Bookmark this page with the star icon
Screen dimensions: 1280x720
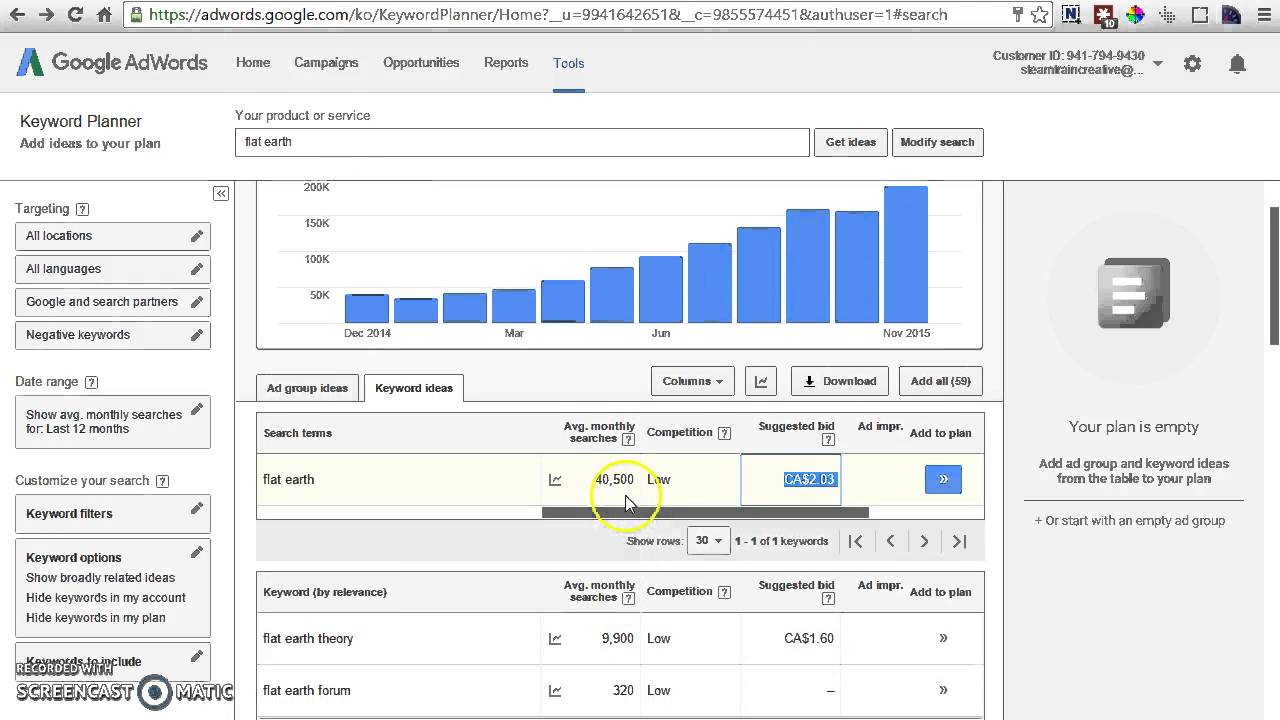tap(1040, 15)
